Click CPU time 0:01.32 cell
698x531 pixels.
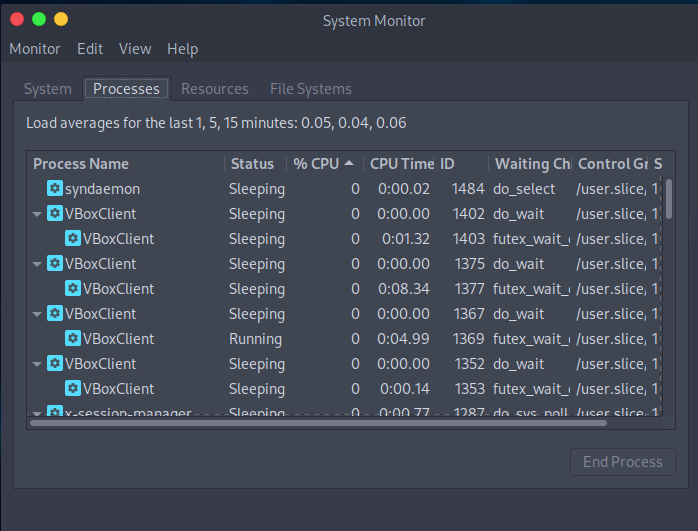point(406,239)
